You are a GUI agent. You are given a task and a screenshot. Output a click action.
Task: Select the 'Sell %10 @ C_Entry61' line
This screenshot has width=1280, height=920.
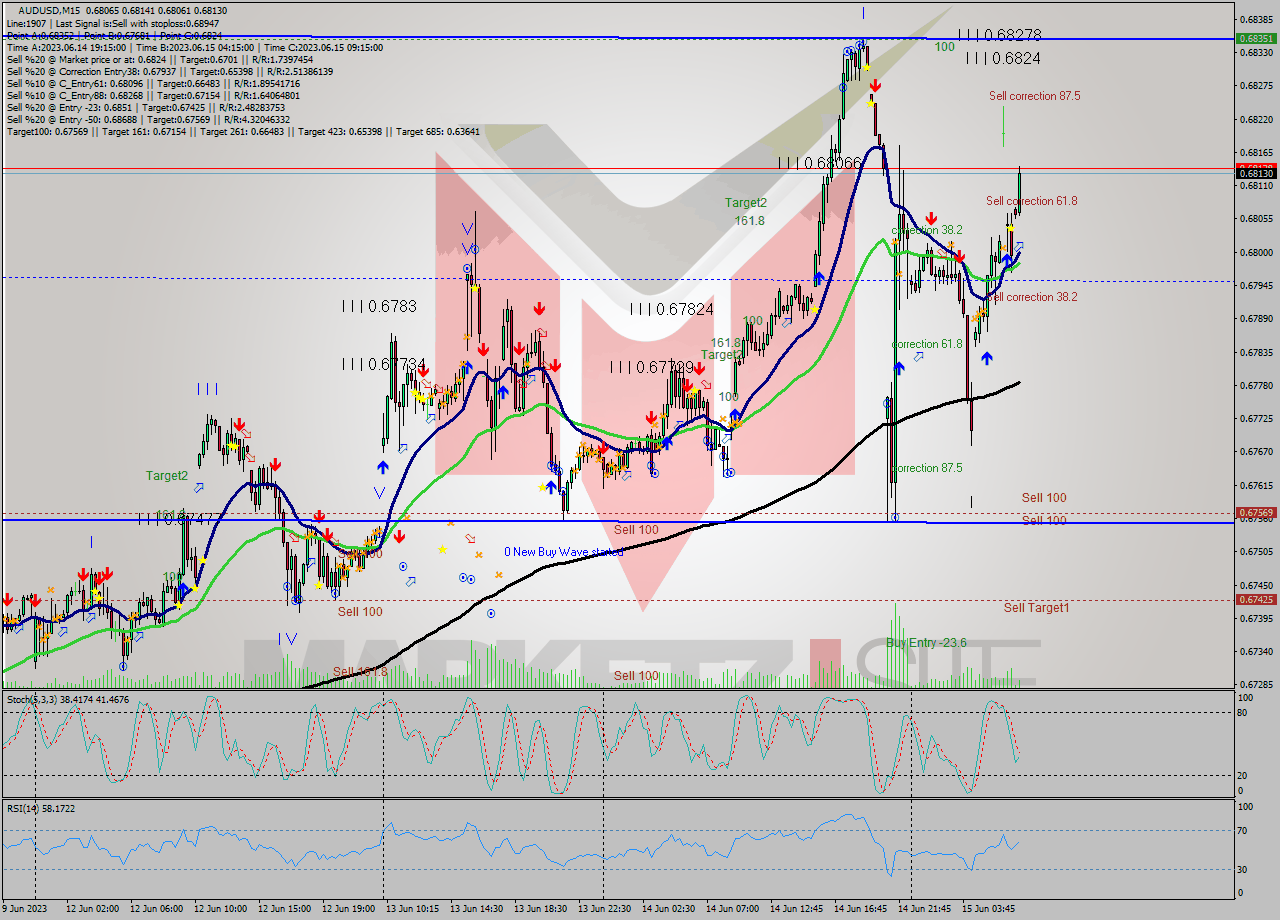(153, 83)
